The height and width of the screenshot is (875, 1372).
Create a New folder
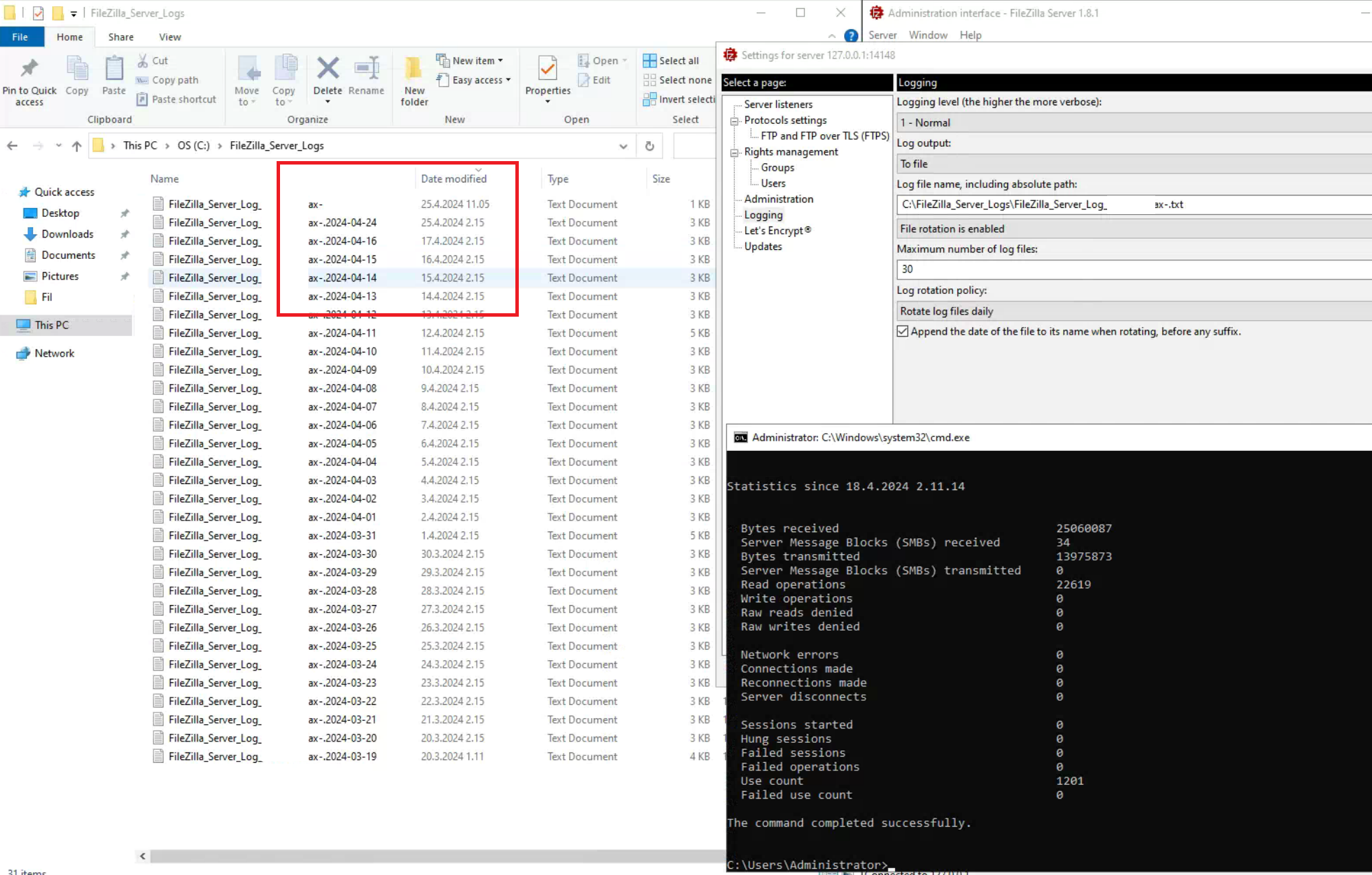[414, 81]
